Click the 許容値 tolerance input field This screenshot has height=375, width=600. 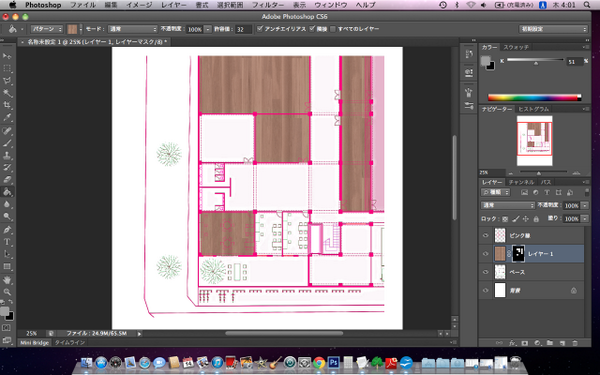click(x=244, y=29)
